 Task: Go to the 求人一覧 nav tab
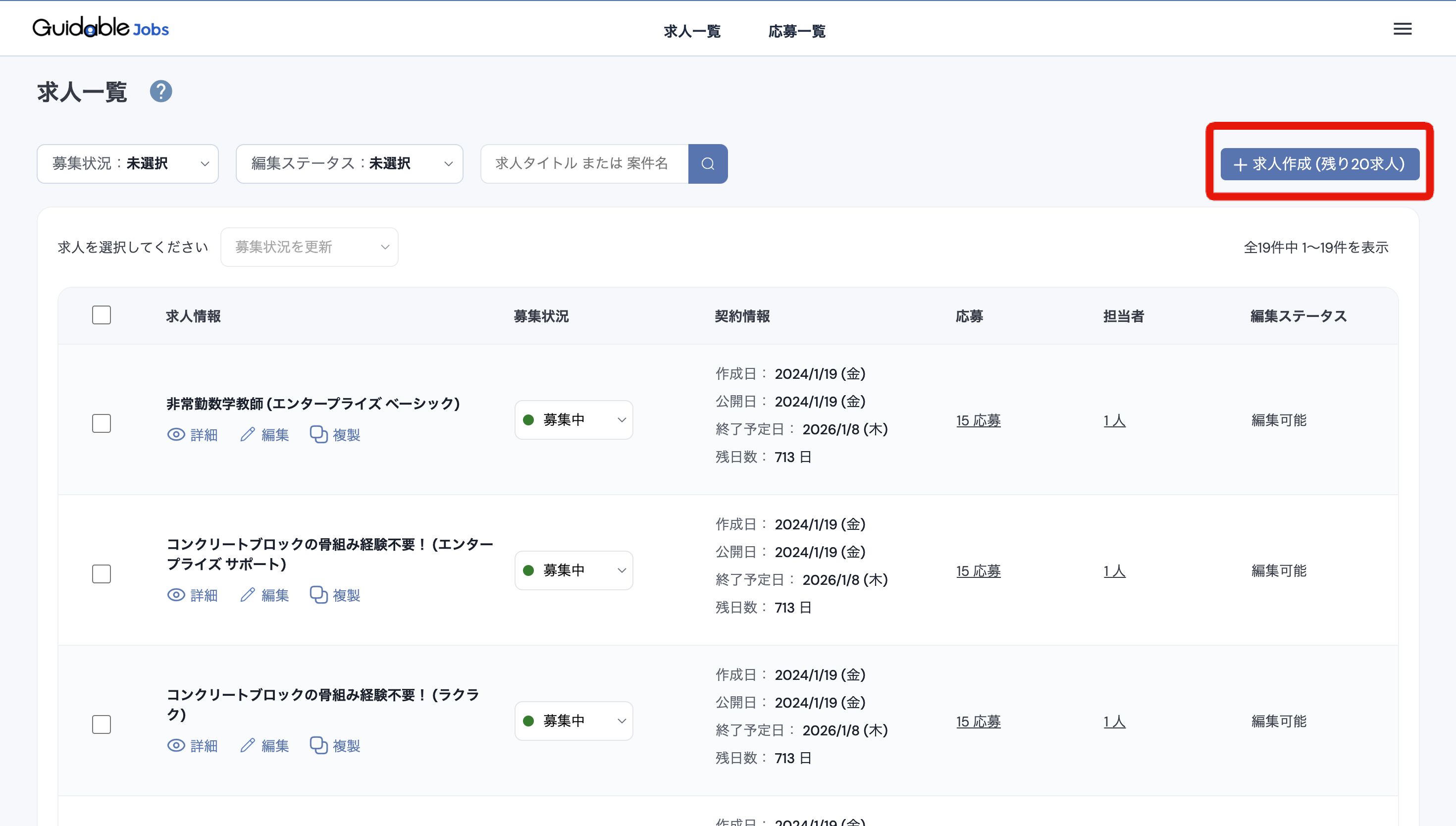692,31
